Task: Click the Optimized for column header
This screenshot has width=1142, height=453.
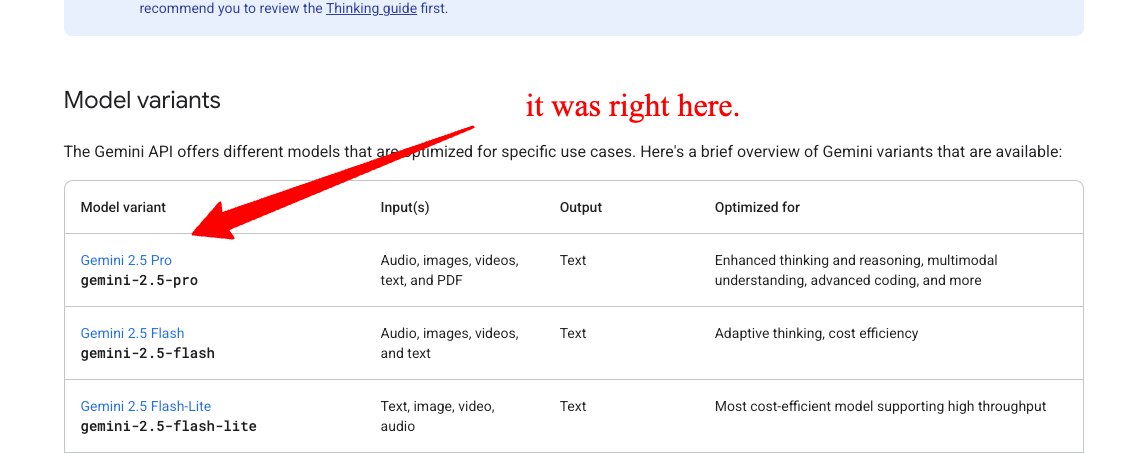Action: tap(757, 207)
